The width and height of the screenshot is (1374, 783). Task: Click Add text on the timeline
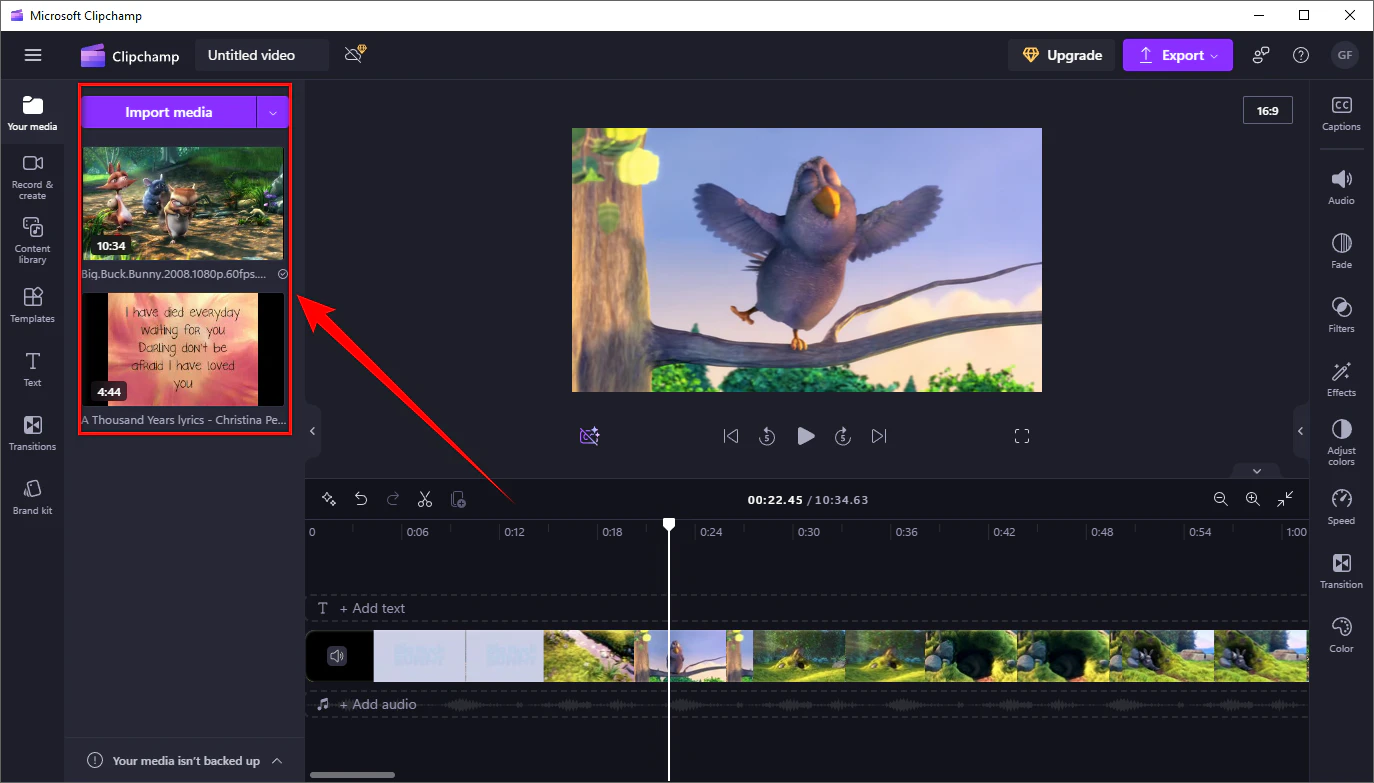pos(371,608)
